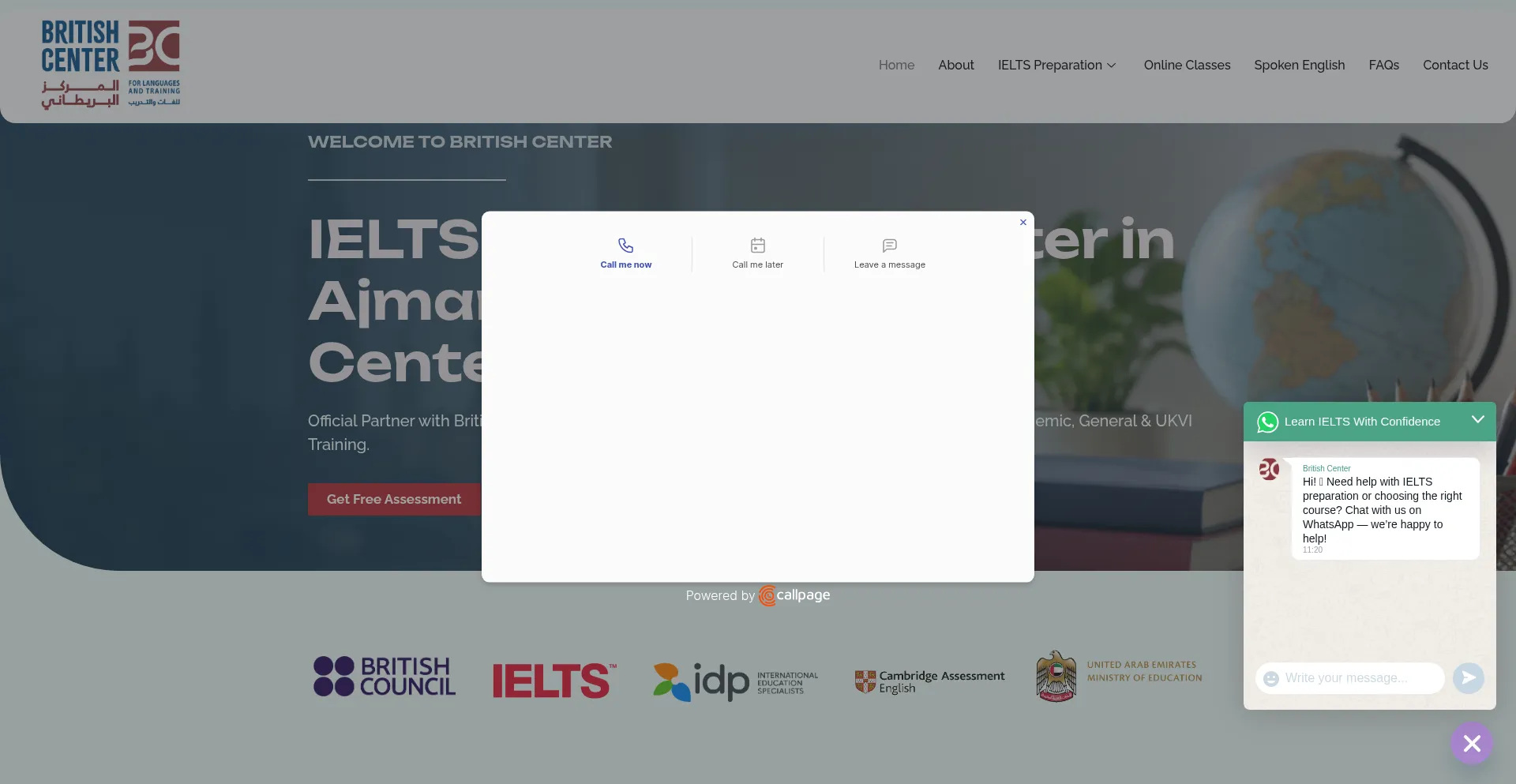Viewport: 1516px width, 784px height.
Task: Open the Spoken English page
Action: pyautogui.click(x=1300, y=65)
